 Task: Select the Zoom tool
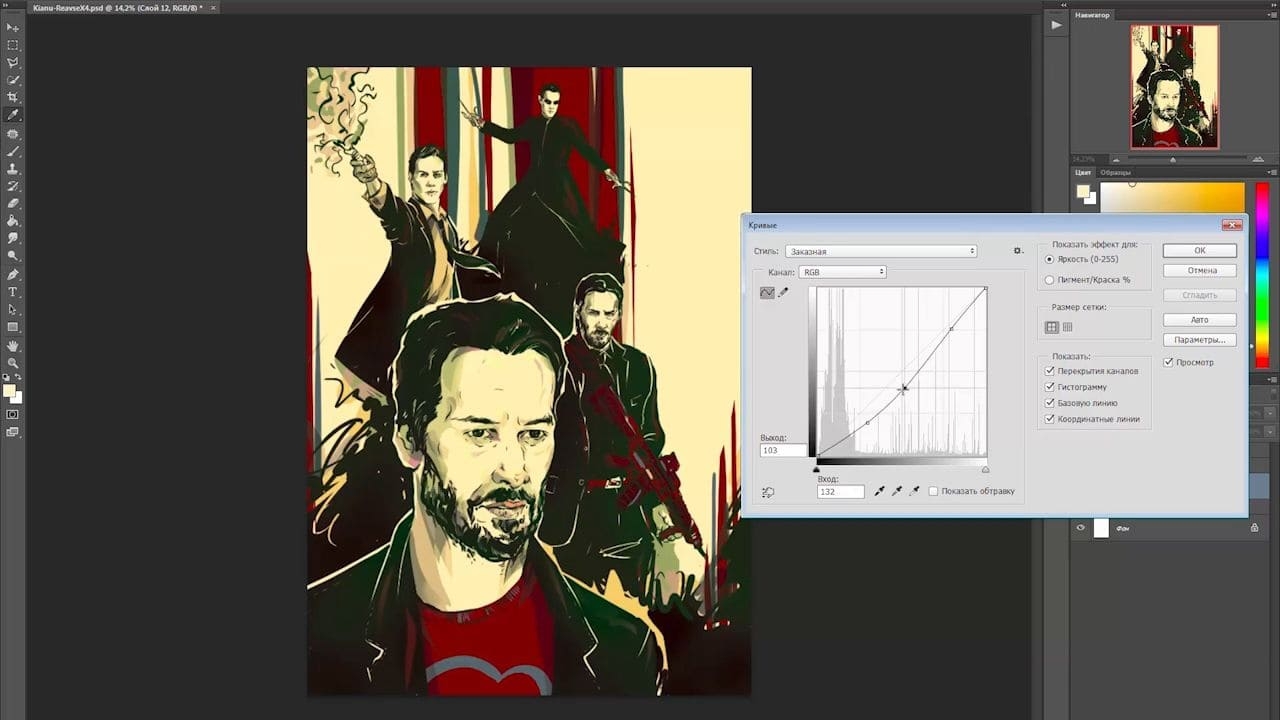click(x=13, y=363)
